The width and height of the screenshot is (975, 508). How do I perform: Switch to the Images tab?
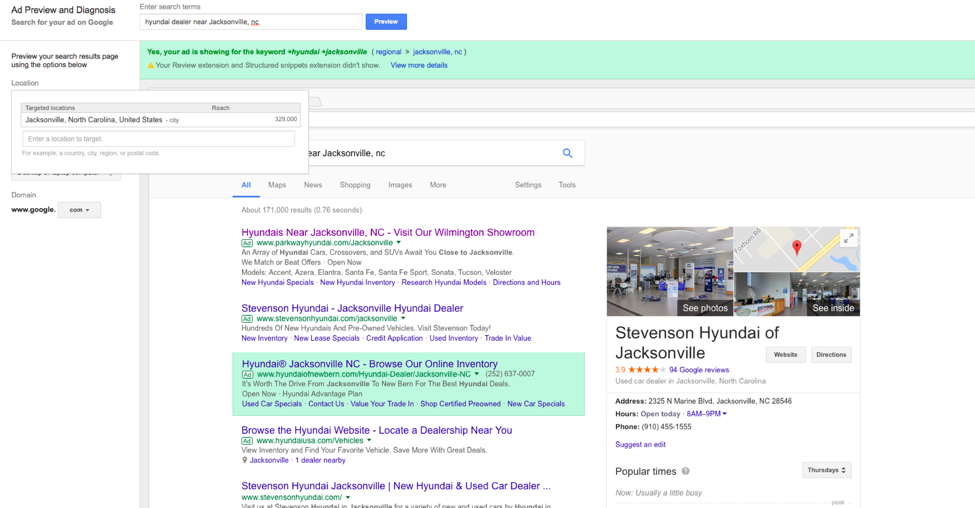[400, 185]
